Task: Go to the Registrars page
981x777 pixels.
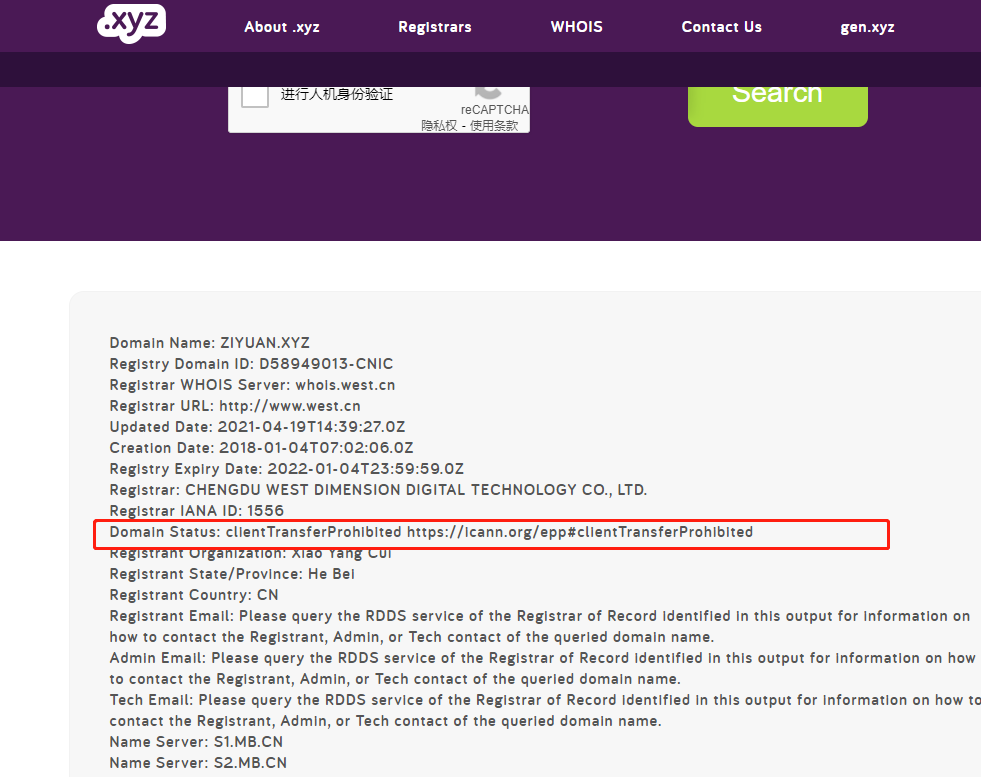Action: (x=434, y=27)
